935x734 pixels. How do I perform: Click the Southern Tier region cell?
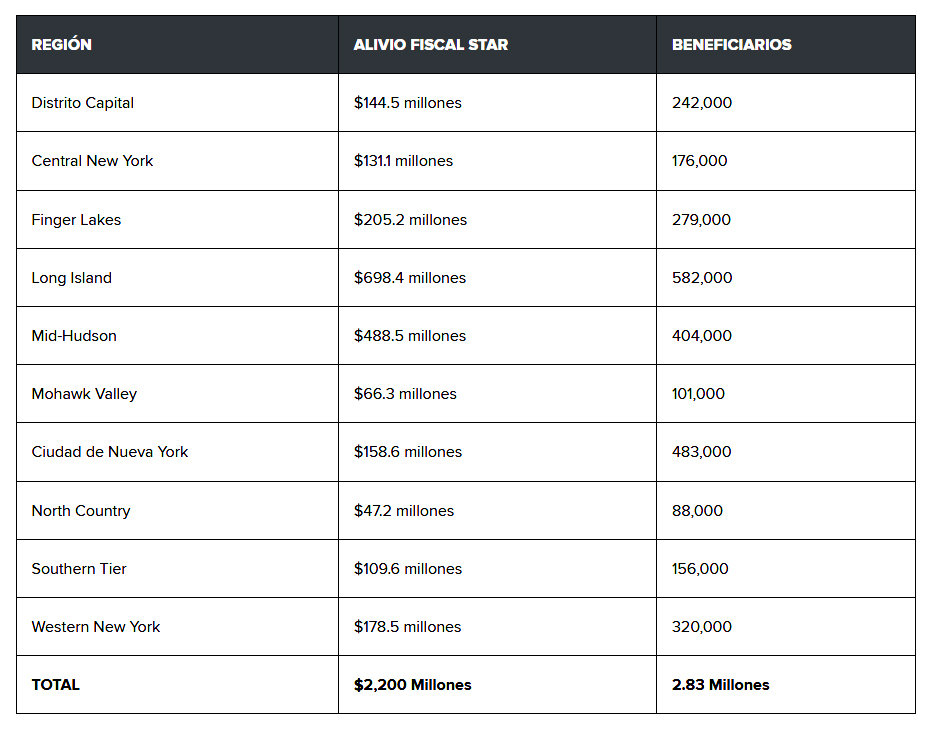pyautogui.click(x=79, y=569)
